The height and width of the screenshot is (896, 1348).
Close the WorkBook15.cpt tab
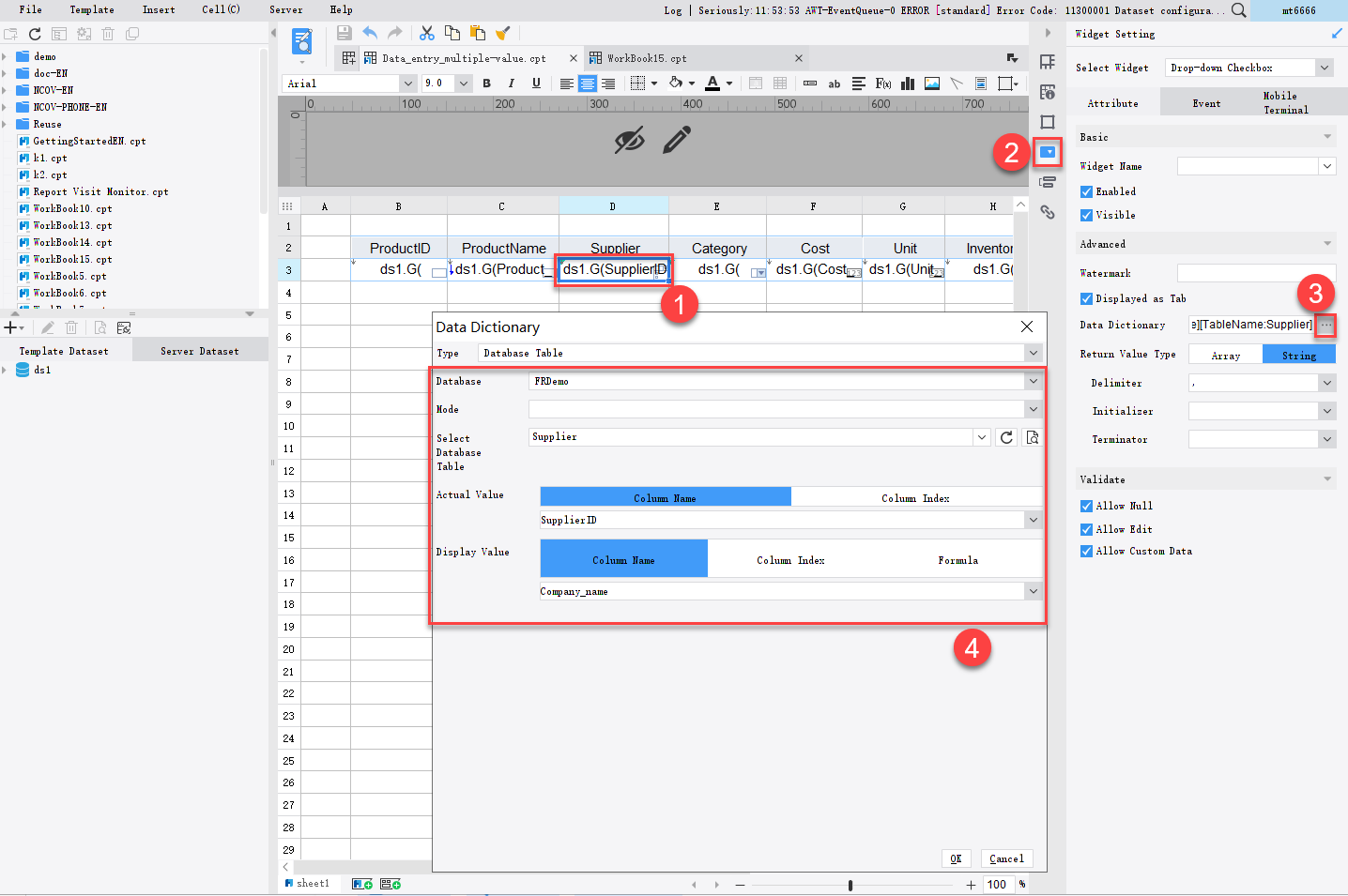tap(799, 58)
